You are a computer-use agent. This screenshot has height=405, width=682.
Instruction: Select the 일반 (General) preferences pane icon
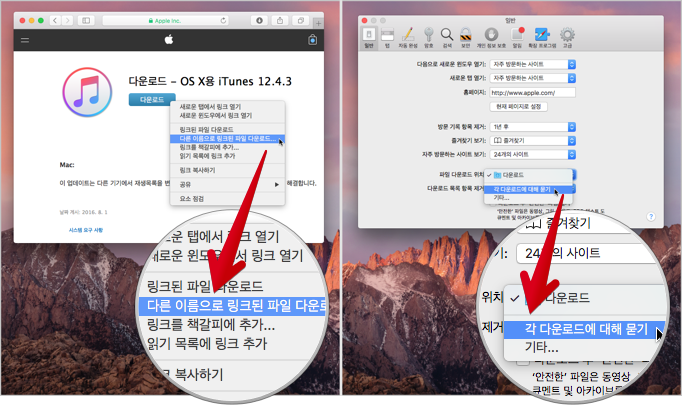pos(369,37)
